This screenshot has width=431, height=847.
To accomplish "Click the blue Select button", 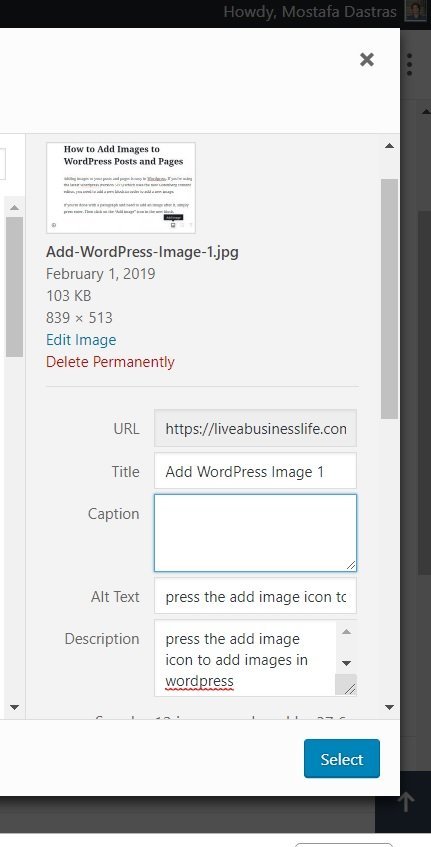I will (342, 759).
